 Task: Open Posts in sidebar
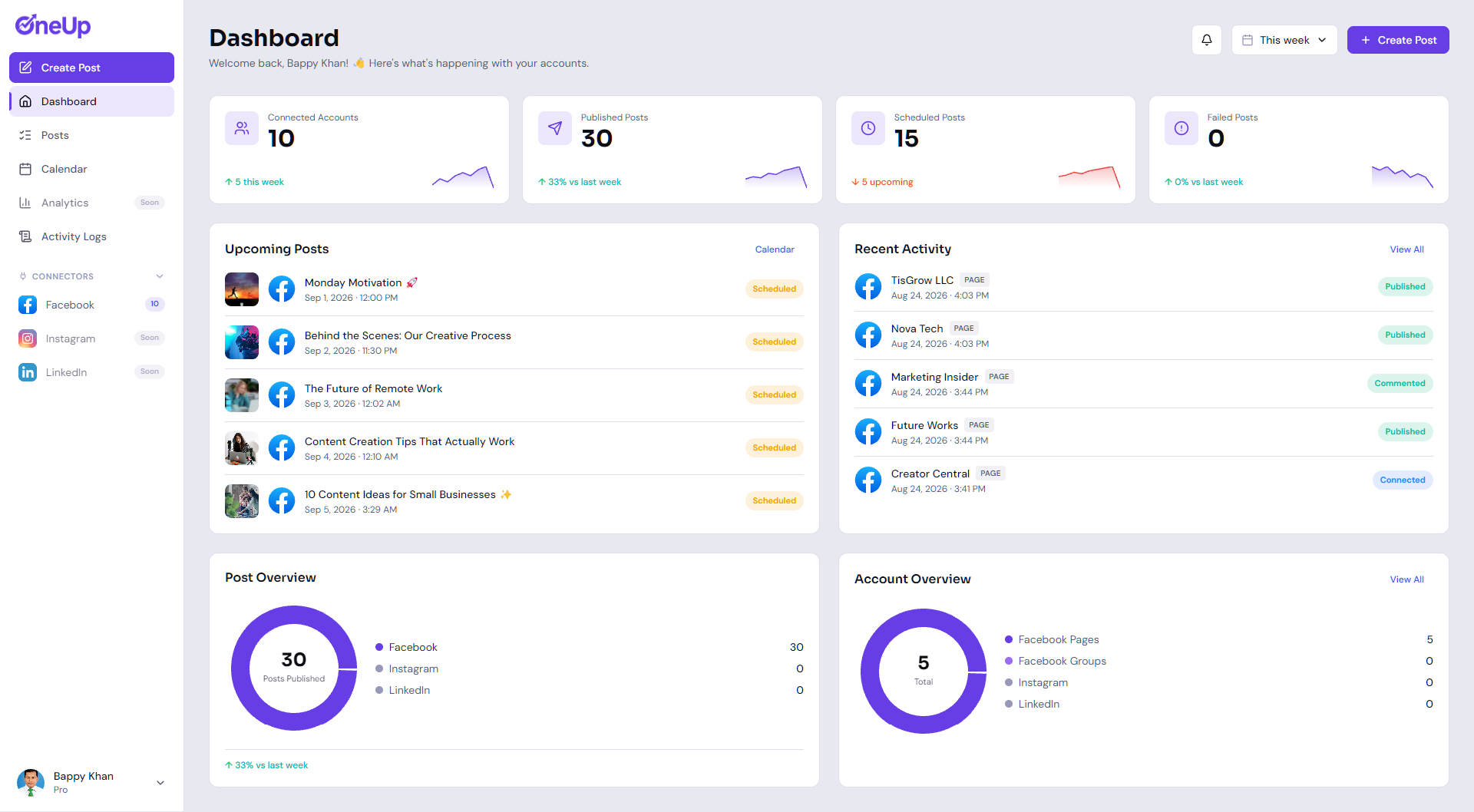91,135
